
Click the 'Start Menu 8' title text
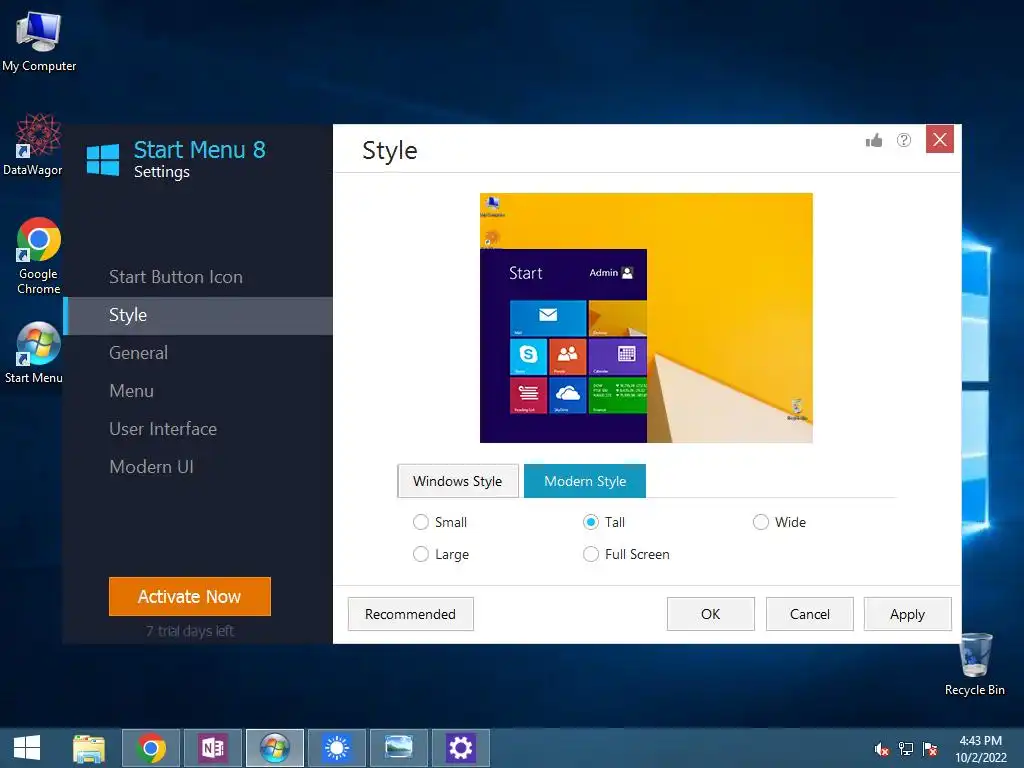[200, 150]
